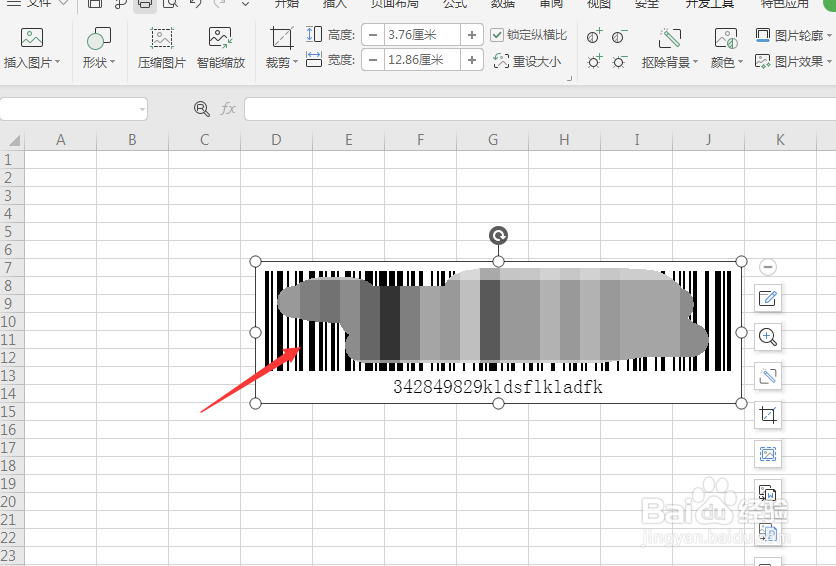Click the width field showing 12.86厘米
836x566 pixels.
pos(422,60)
